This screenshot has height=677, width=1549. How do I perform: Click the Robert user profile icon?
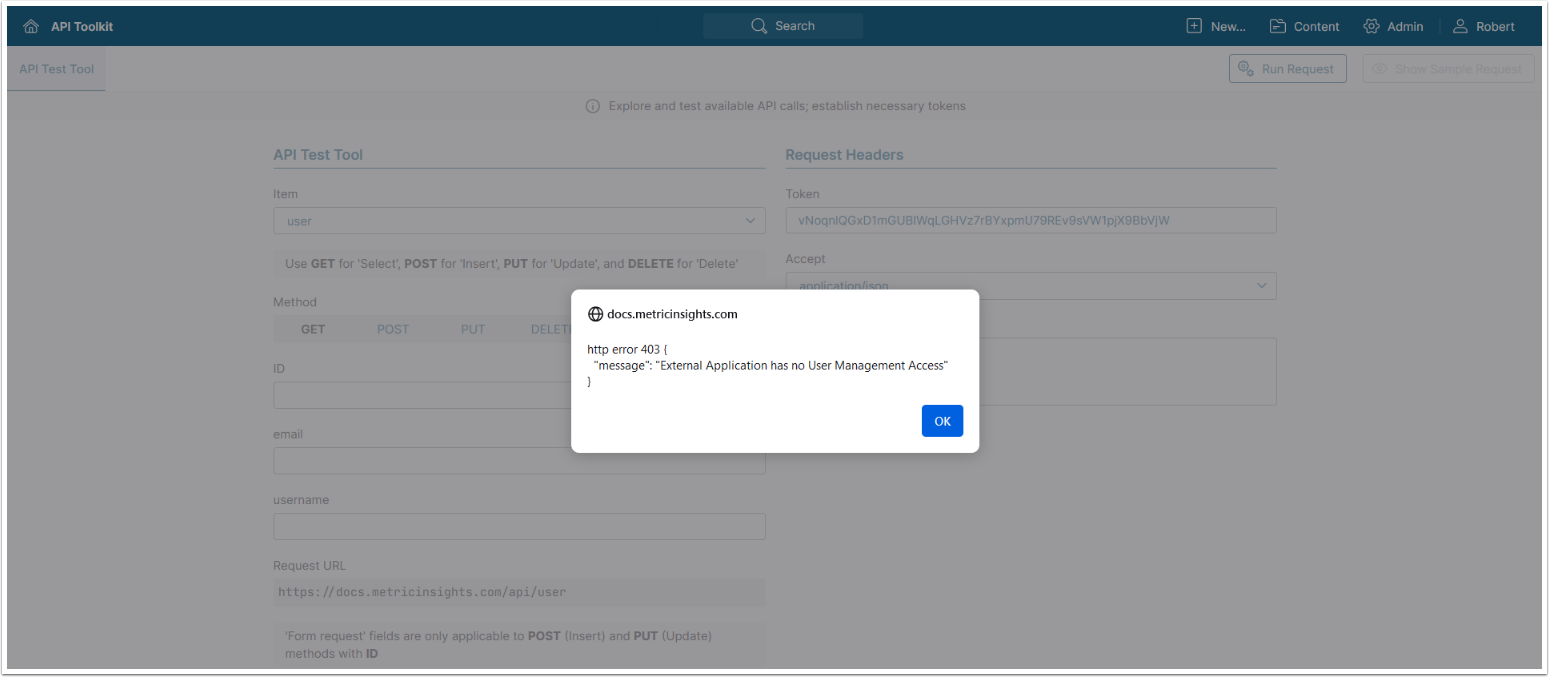coord(1461,26)
